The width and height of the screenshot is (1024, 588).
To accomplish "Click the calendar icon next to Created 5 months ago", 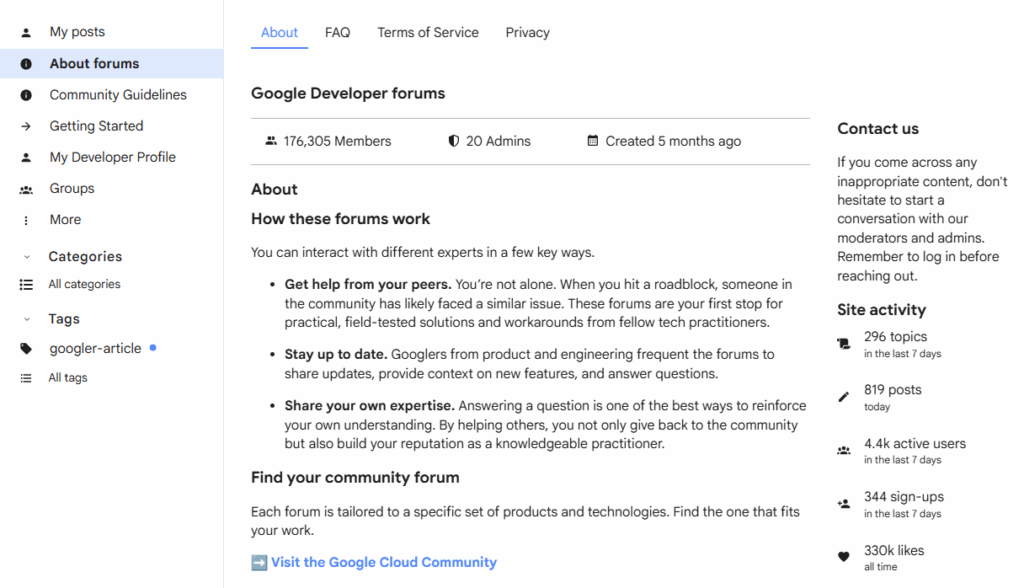I will tap(592, 140).
